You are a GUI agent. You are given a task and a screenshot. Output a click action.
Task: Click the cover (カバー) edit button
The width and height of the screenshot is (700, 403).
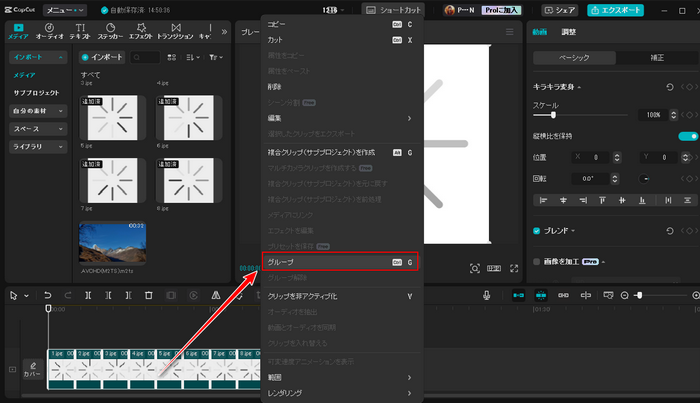pyautogui.click(x=32, y=369)
